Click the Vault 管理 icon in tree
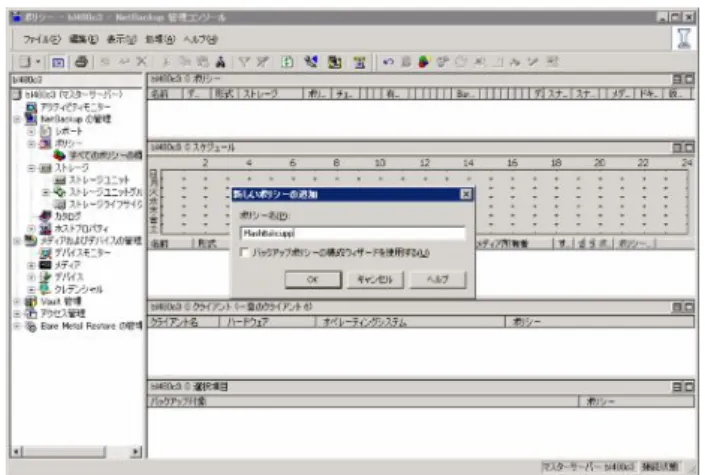This screenshot has height=475, width=705. coord(31,301)
